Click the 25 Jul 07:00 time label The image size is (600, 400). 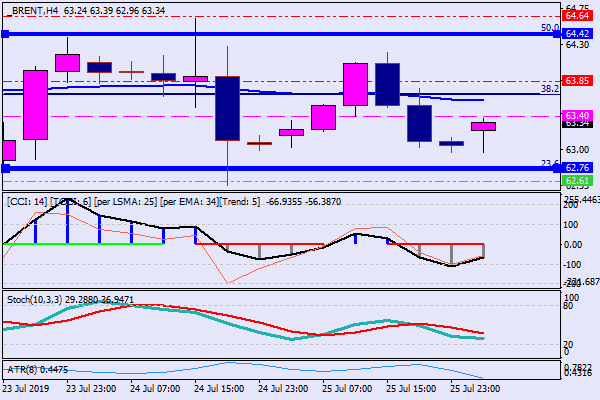(x=345, y=388)
